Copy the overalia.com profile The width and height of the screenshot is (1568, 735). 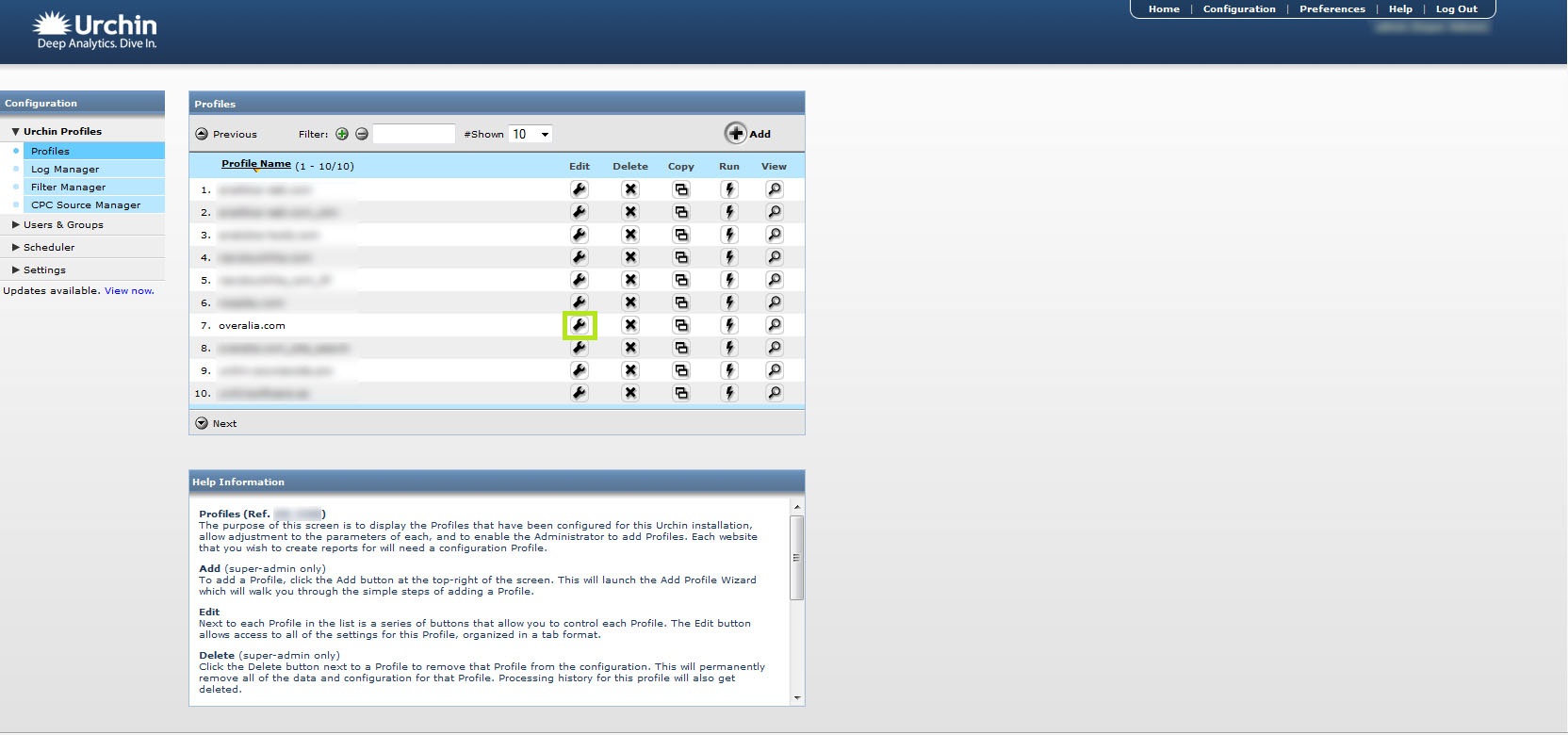[681, 325]
